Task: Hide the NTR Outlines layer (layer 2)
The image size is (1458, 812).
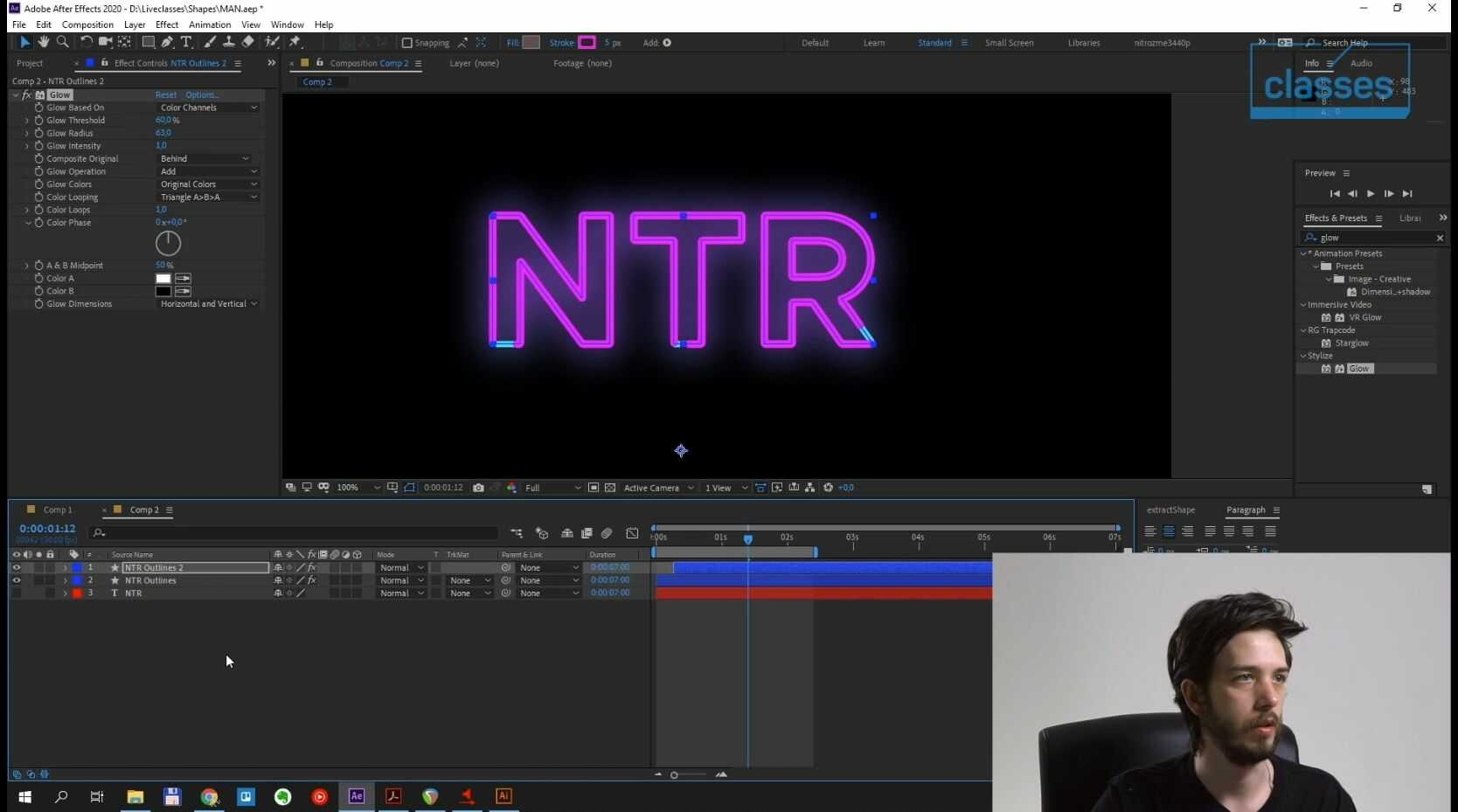Action: click(17, 580)
